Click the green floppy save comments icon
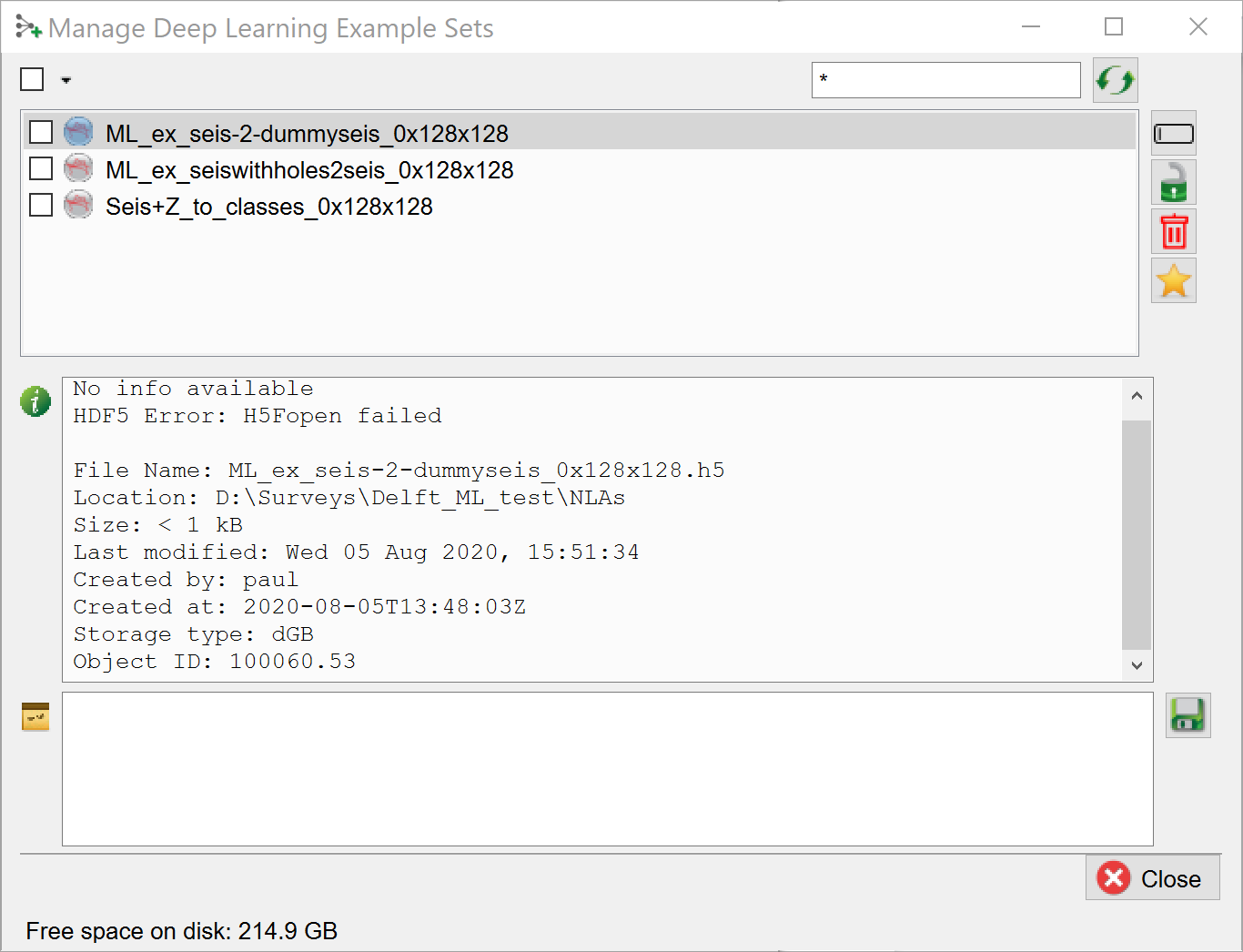Screen dimensions: 1243x952 pyautogui.click(x=1187, y=715)
